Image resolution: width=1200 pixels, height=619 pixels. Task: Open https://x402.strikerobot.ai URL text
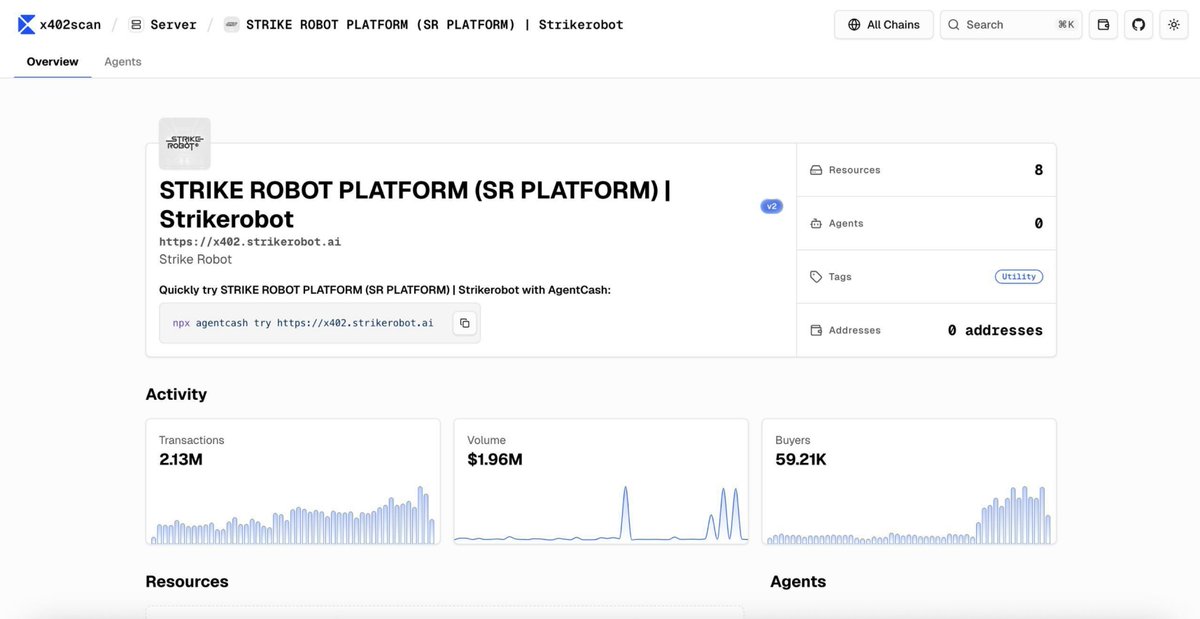click(x=250, y=241)
